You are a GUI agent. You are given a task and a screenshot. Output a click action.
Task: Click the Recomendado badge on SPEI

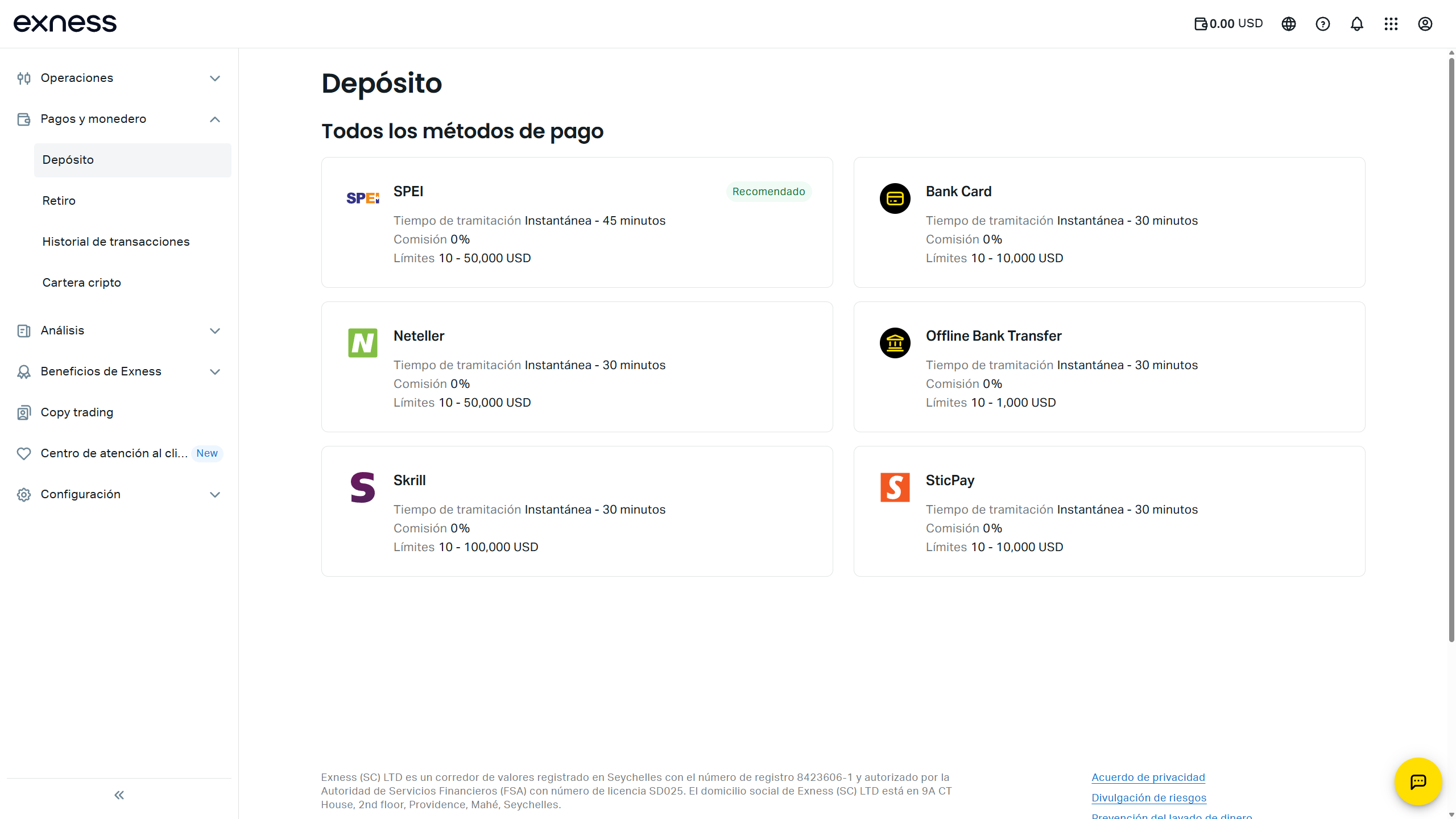click(x=768, y=192)
